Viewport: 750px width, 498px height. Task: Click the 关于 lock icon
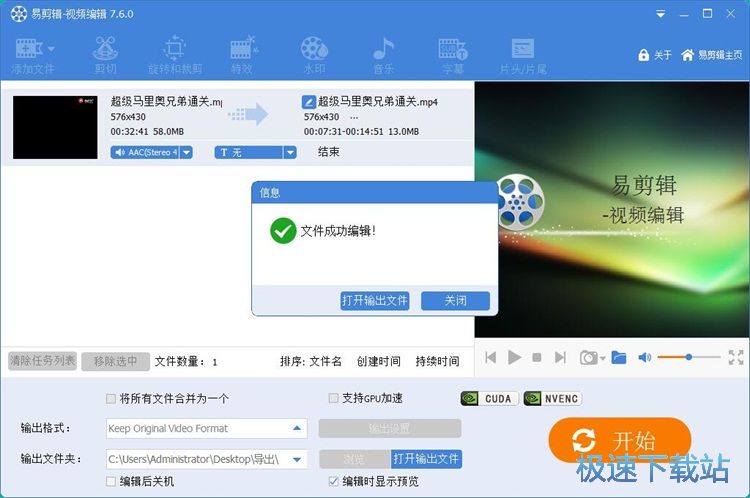pos(644,55)
